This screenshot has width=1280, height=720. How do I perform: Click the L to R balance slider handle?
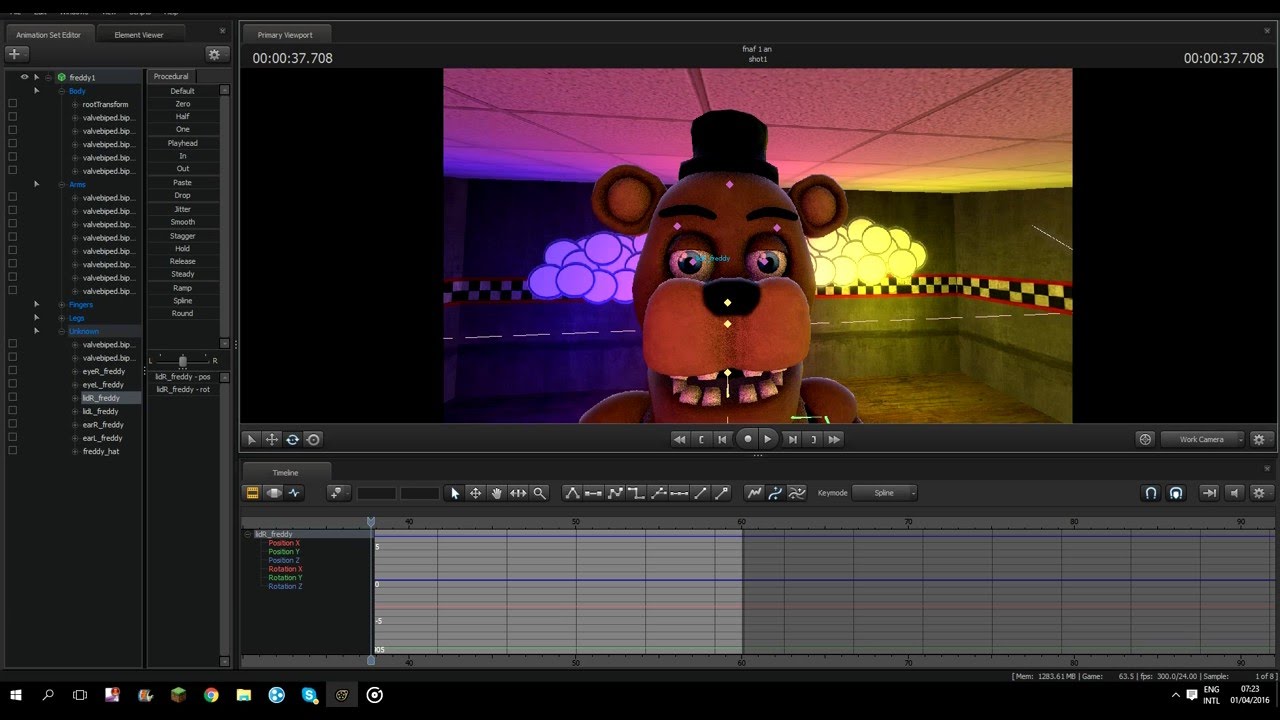tap(182, 360)
